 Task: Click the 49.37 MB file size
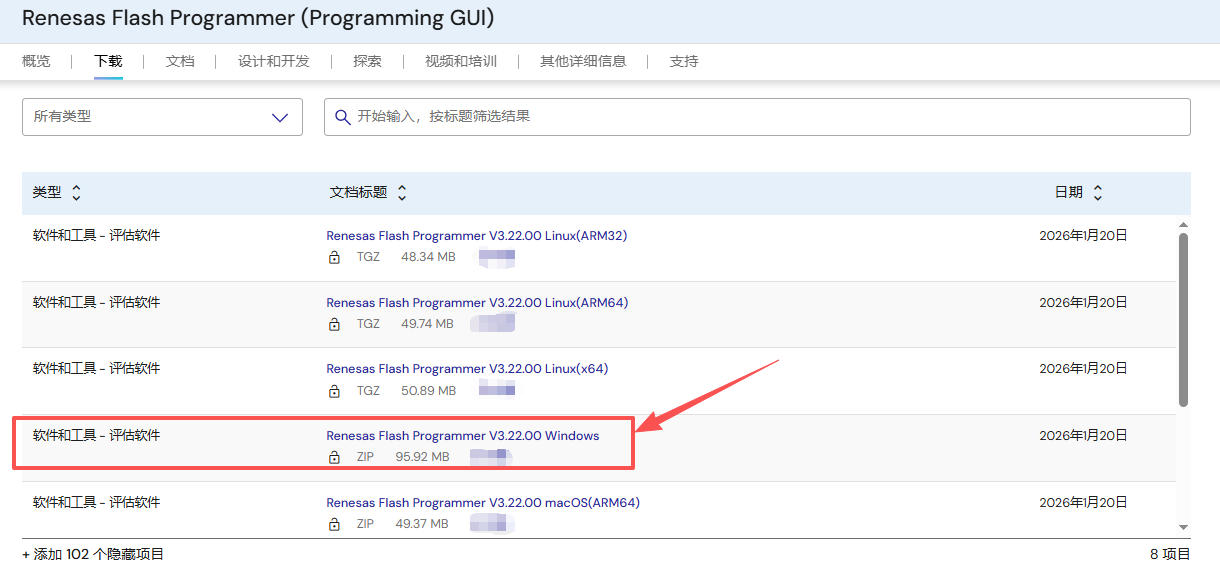421,524
